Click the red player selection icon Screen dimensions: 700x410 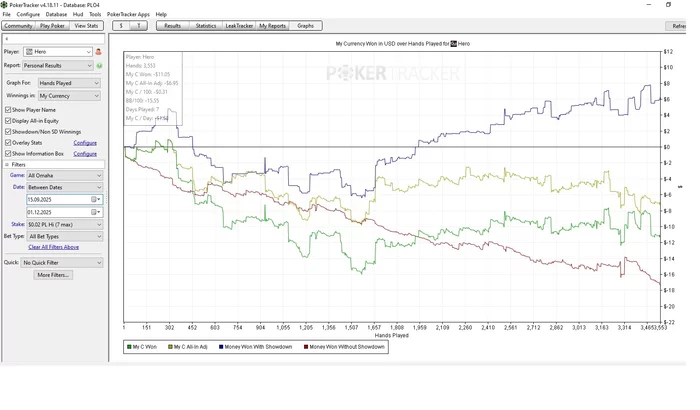tap(98, 52)
